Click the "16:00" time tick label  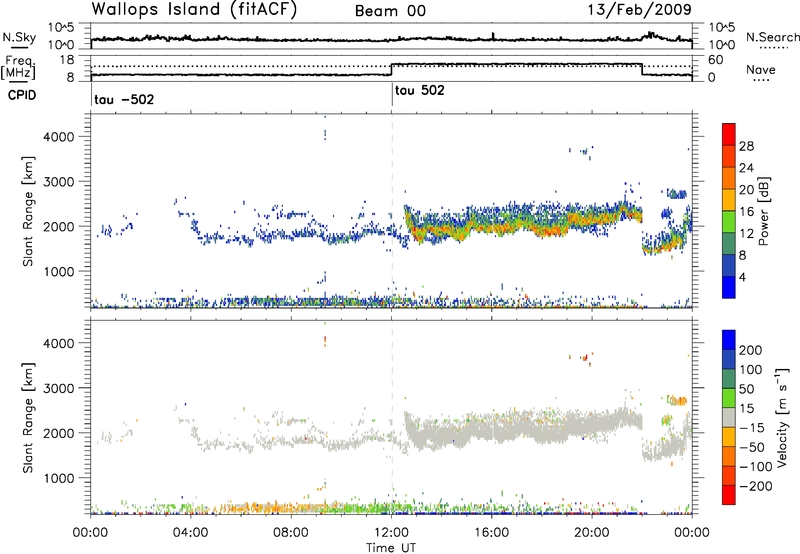pos(491,533)
